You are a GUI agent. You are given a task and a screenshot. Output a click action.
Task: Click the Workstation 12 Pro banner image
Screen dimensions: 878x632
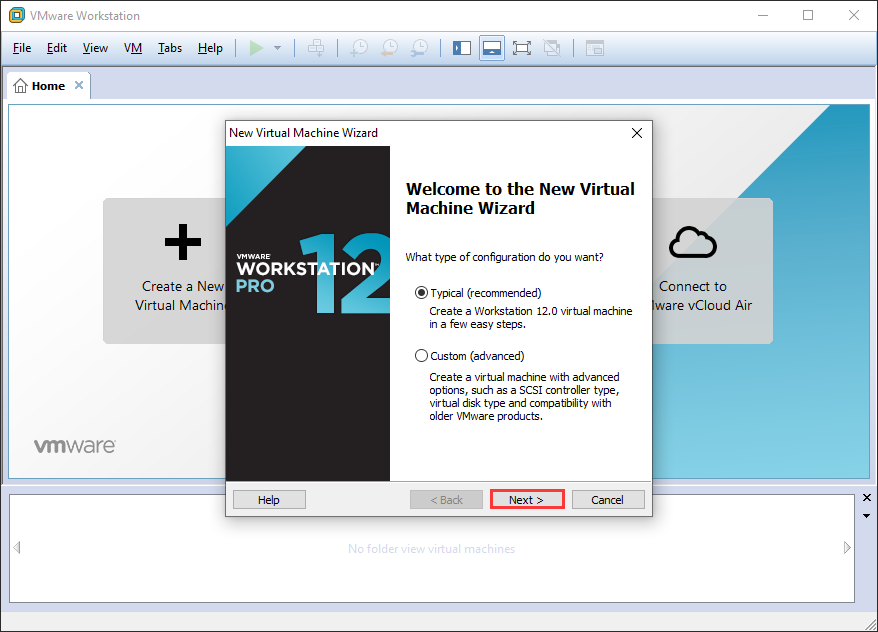point(308,313)
